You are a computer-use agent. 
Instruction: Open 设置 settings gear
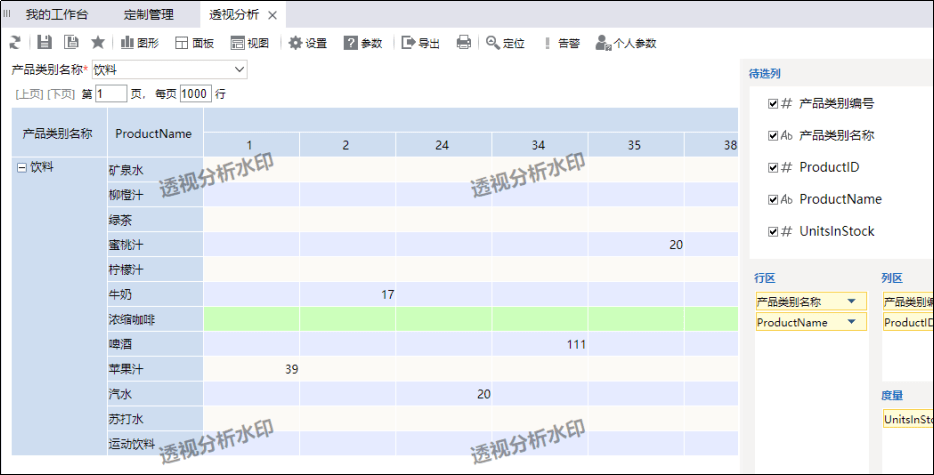(x=307, y=43)
